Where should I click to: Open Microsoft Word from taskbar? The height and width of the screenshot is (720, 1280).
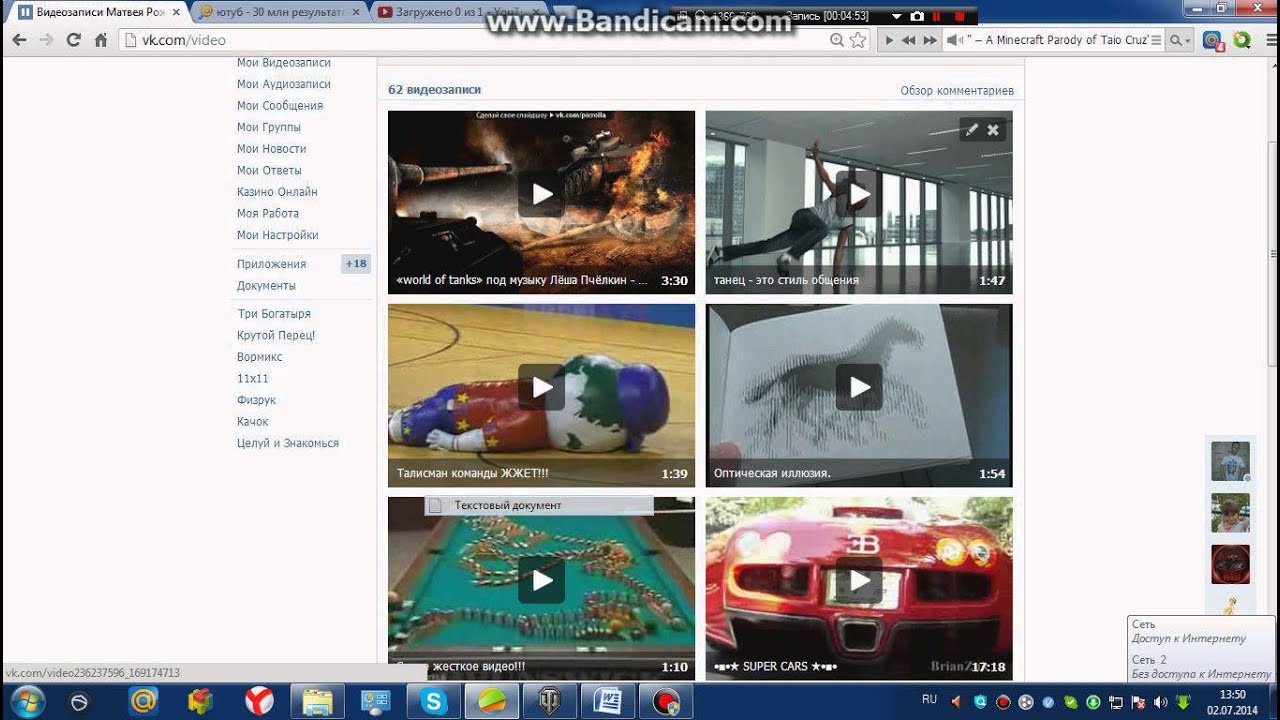(608, 701)
